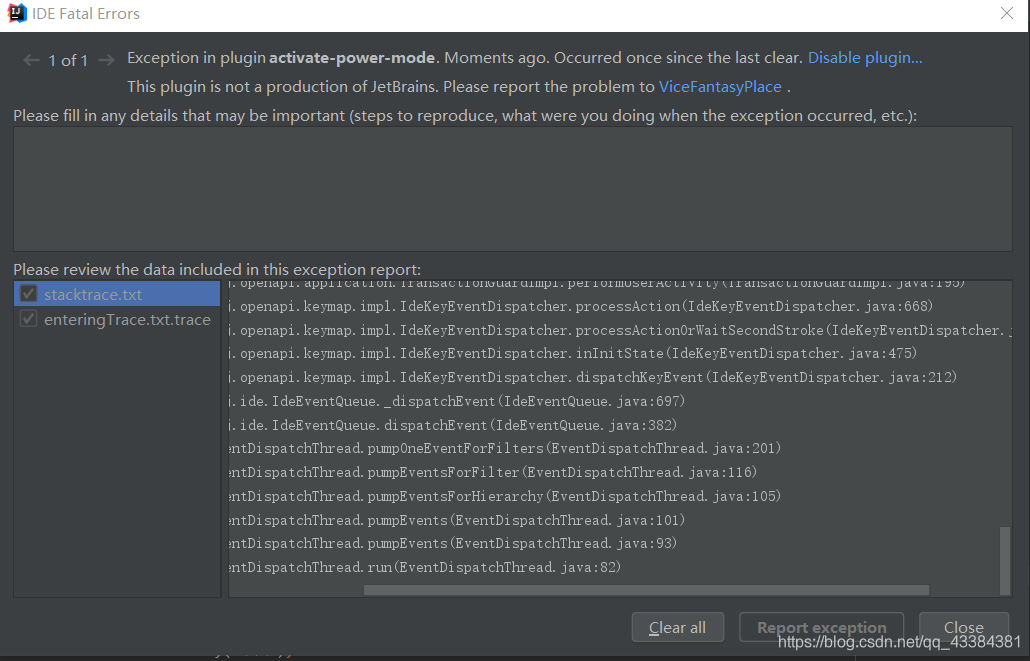
Task: Click the Close button
Action: pyautogui.click(x=963, y=627)
